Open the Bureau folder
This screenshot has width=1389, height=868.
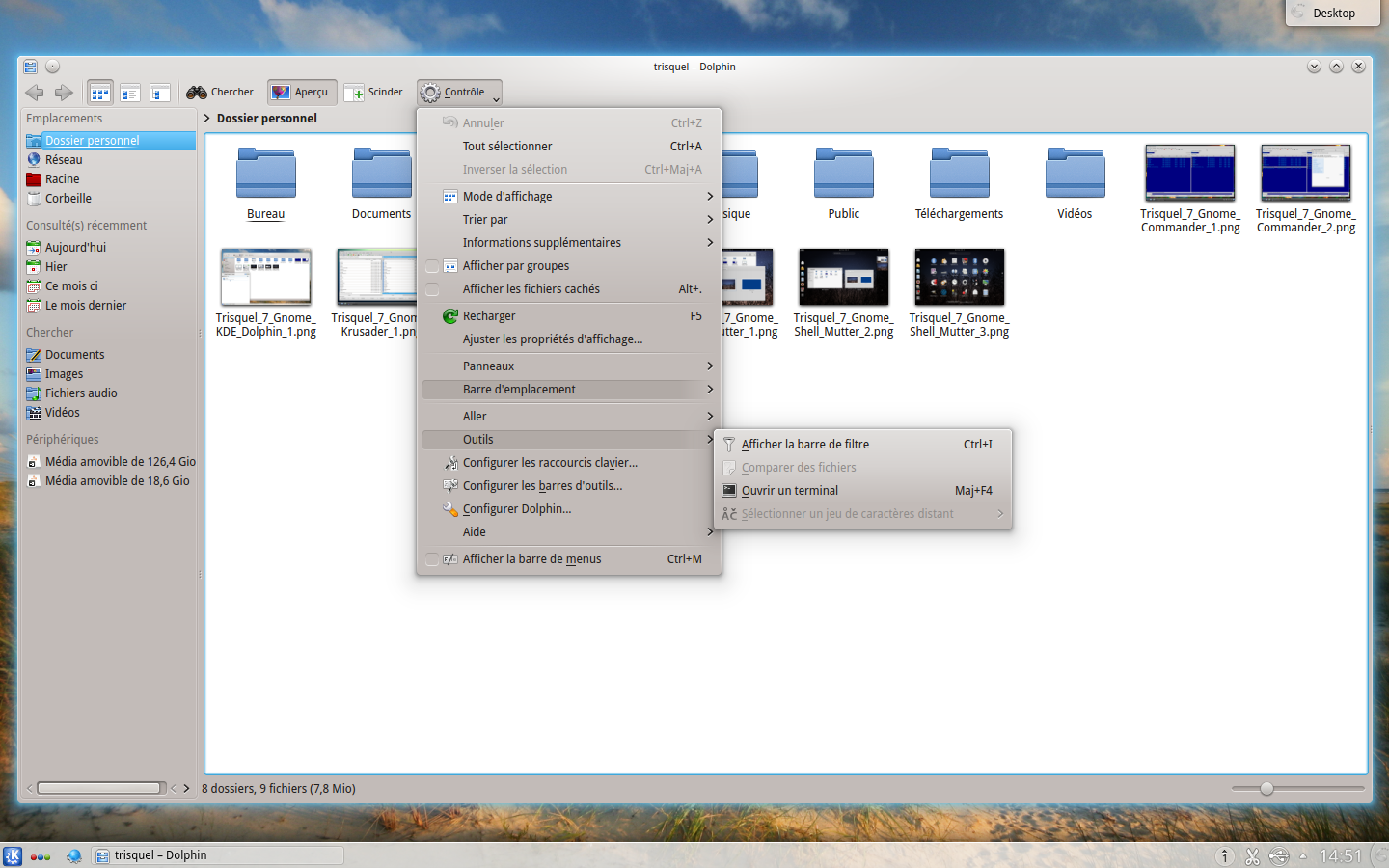pyautogui.click(x=265, y=183)
